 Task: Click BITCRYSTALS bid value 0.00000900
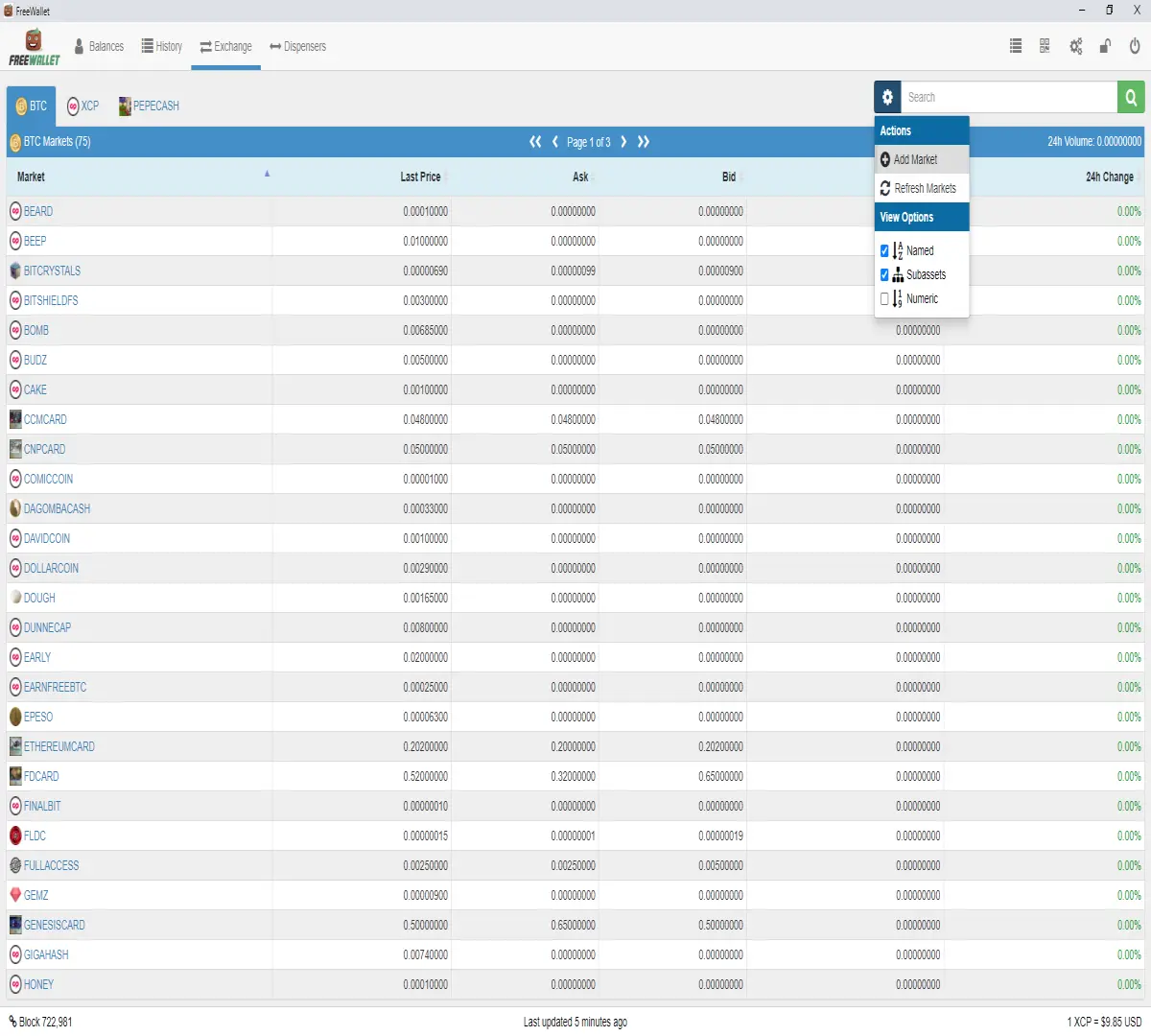(x=720, y=271)
